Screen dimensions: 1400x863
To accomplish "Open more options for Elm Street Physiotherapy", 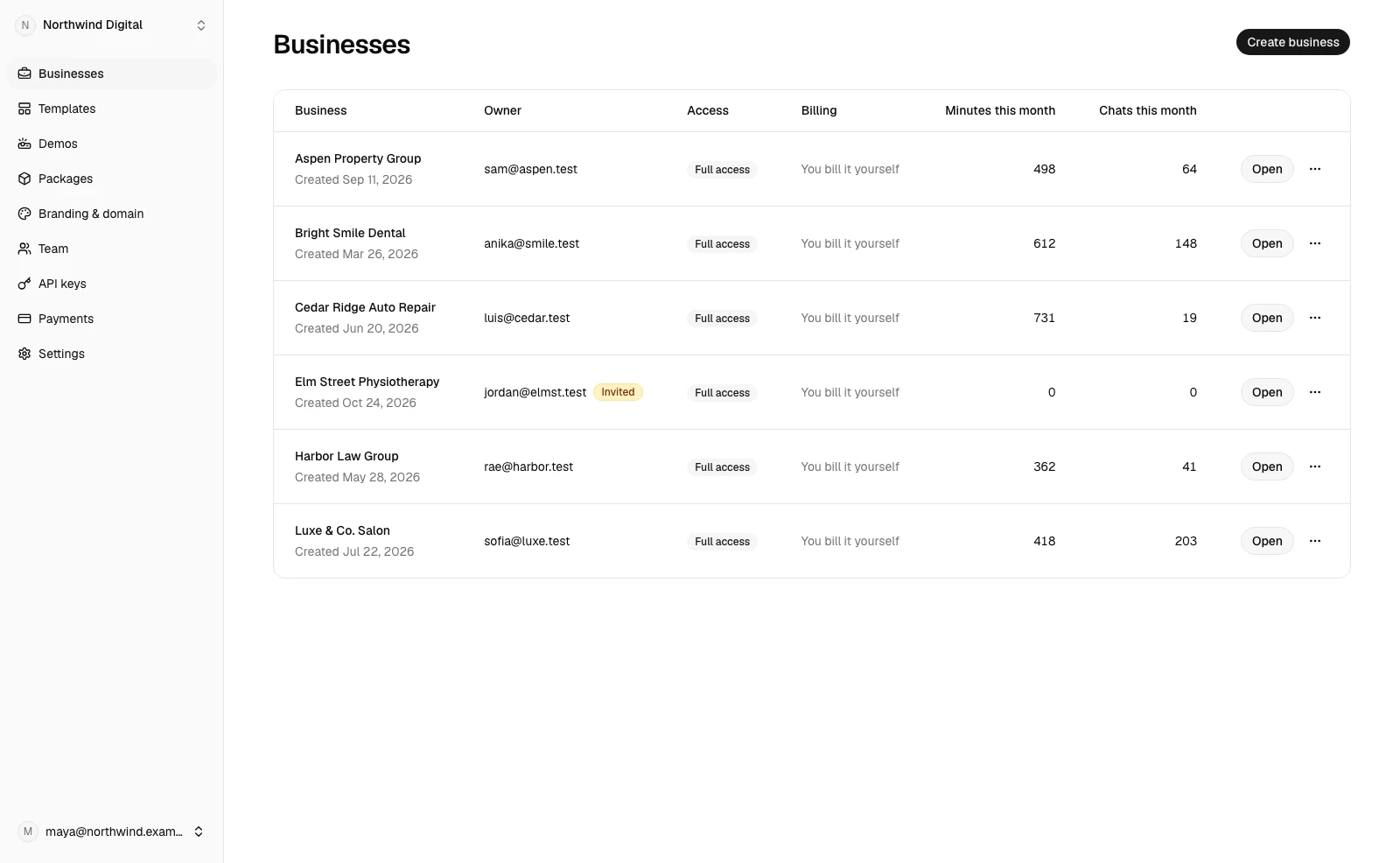I will point(1314,392).
